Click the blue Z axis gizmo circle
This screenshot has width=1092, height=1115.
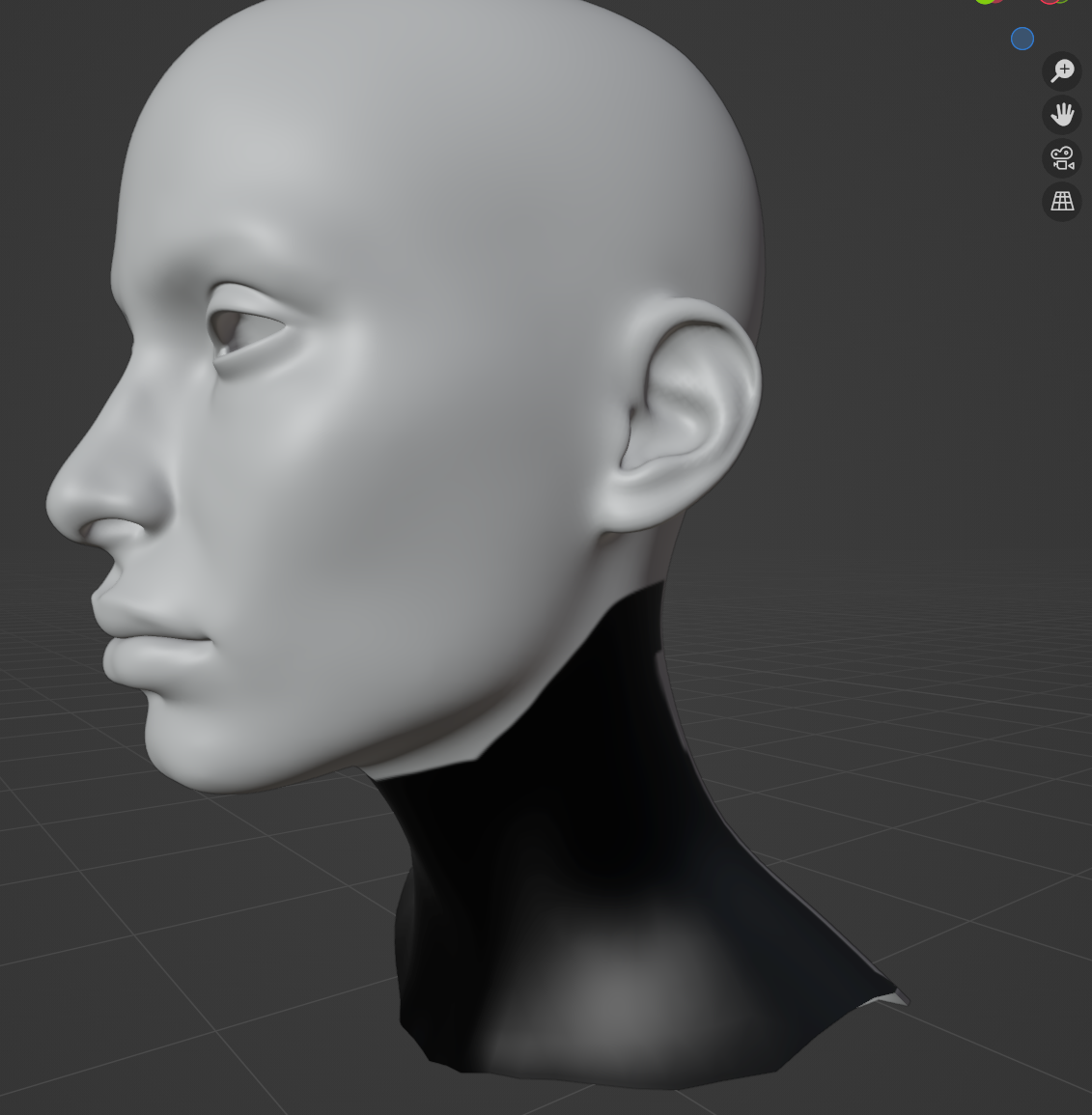click(x=1022, y=39)
